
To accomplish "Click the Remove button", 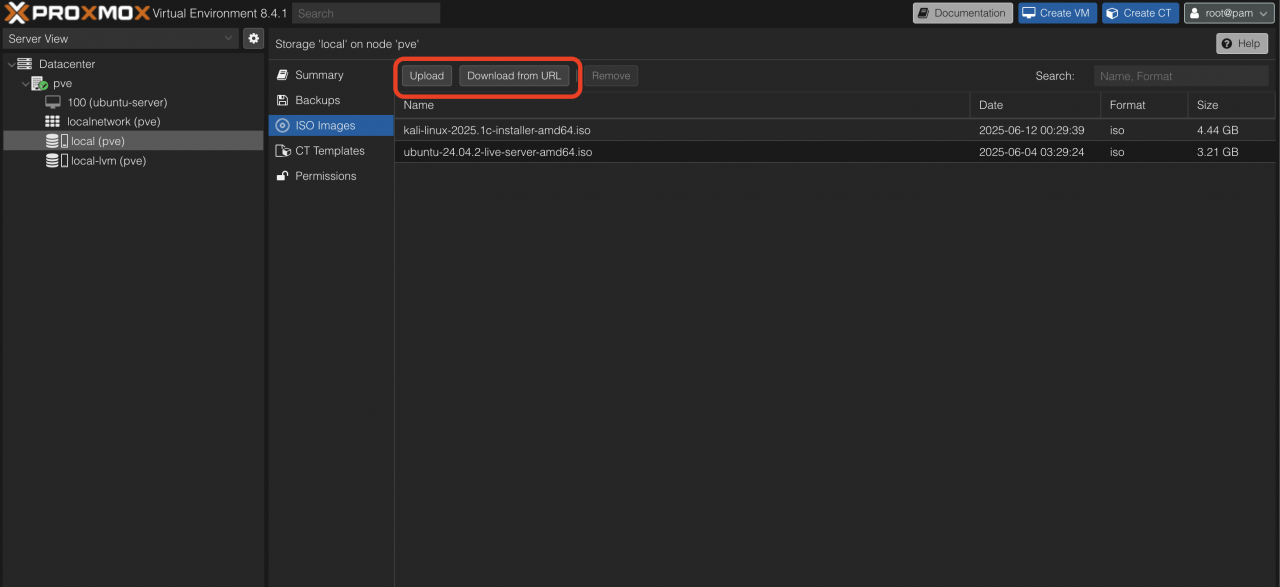I will pos(611,76).
